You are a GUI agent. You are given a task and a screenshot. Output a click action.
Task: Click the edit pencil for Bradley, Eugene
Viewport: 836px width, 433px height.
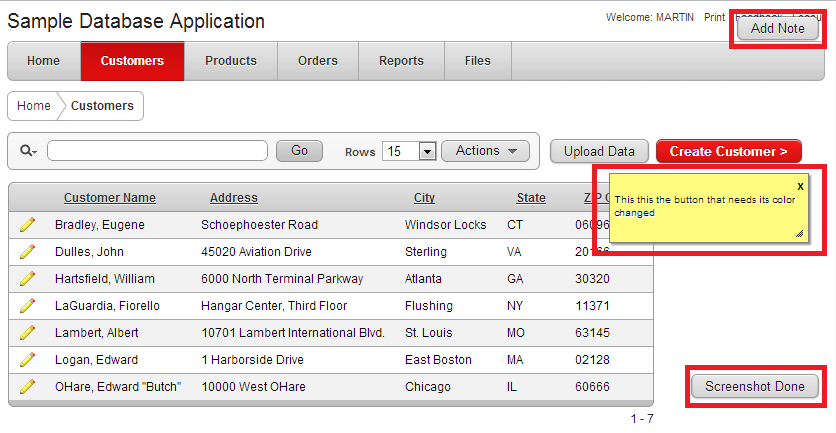pos(27,225)
